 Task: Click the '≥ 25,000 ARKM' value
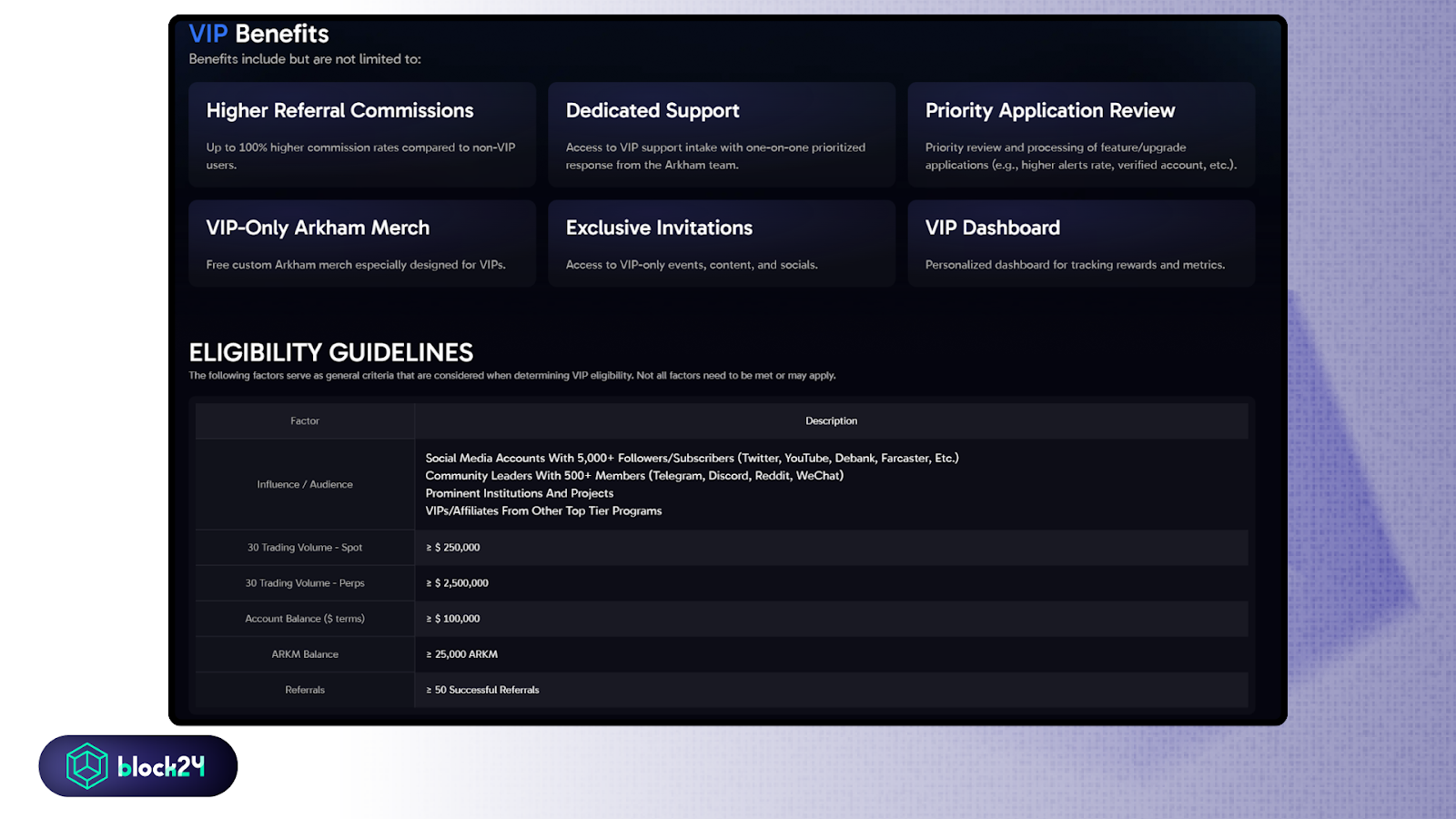click(x=461, y=654)
